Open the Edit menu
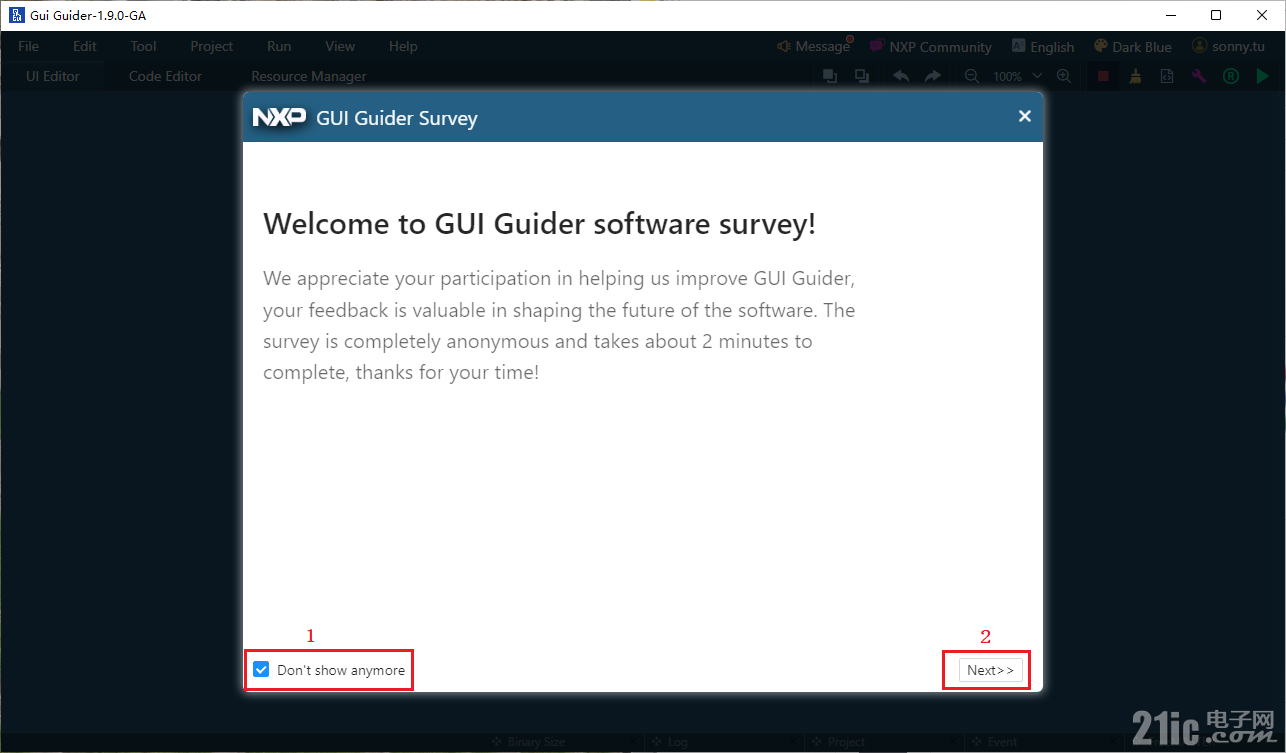 (85, 46)
